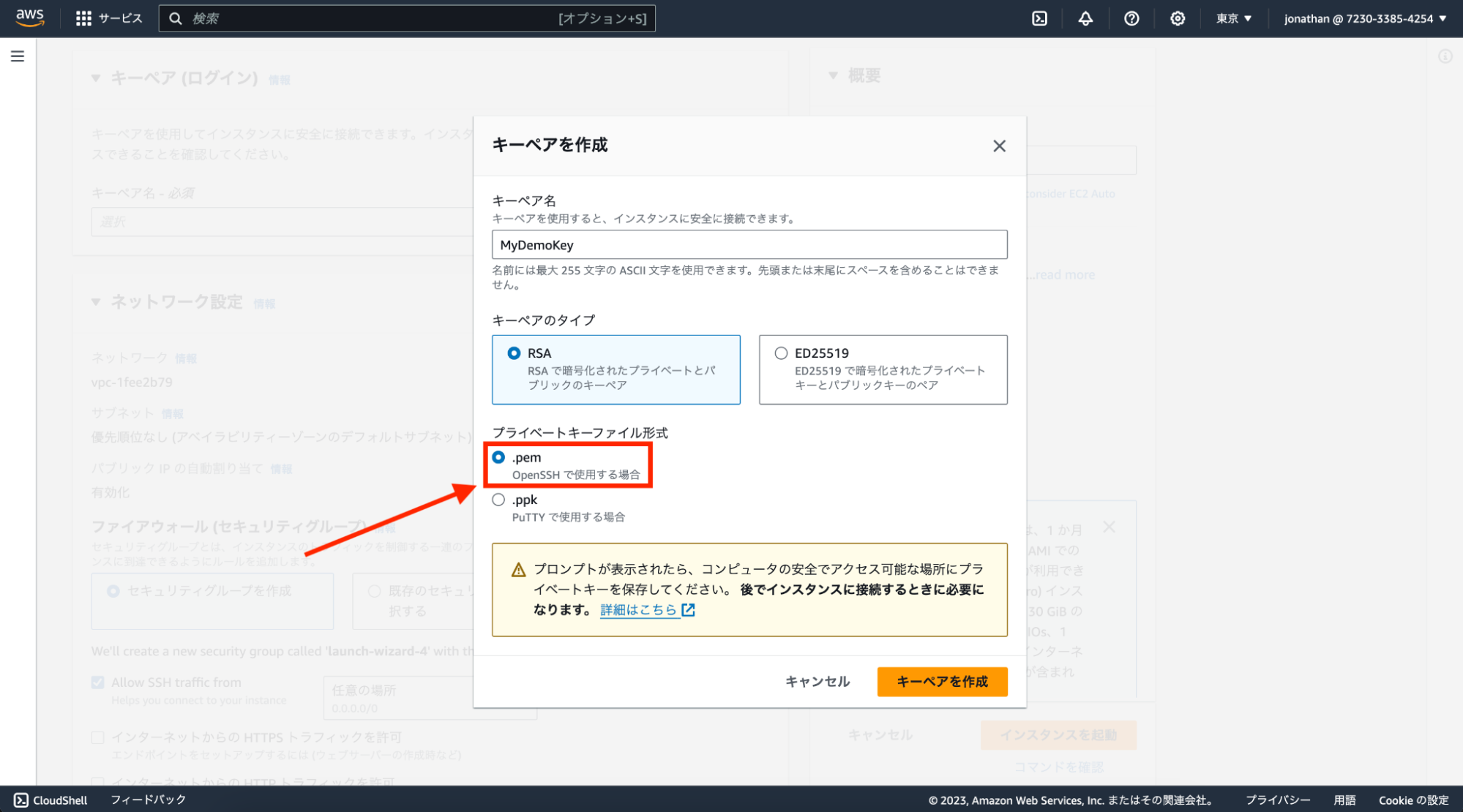Open the help question mark icon
Viewport: 1463px width, 812px height.
1131,18
